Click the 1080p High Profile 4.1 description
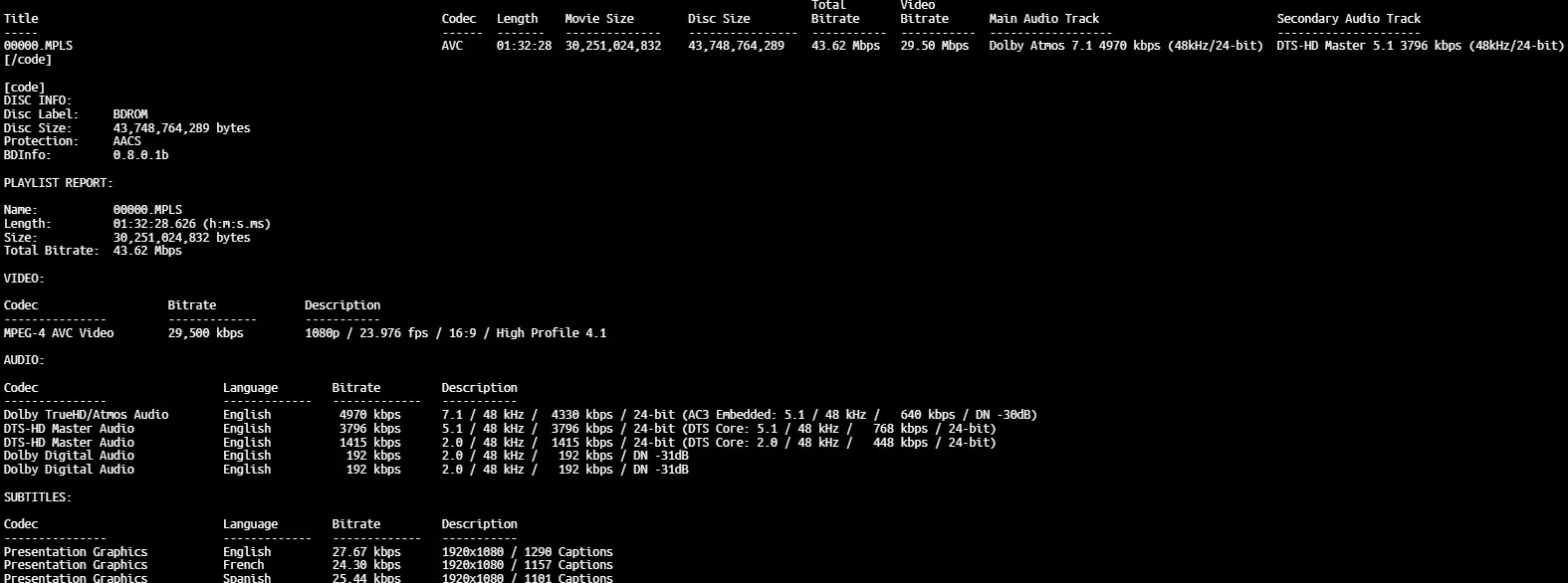Screen dimensions: 1568x583 [x=455, y=333]
